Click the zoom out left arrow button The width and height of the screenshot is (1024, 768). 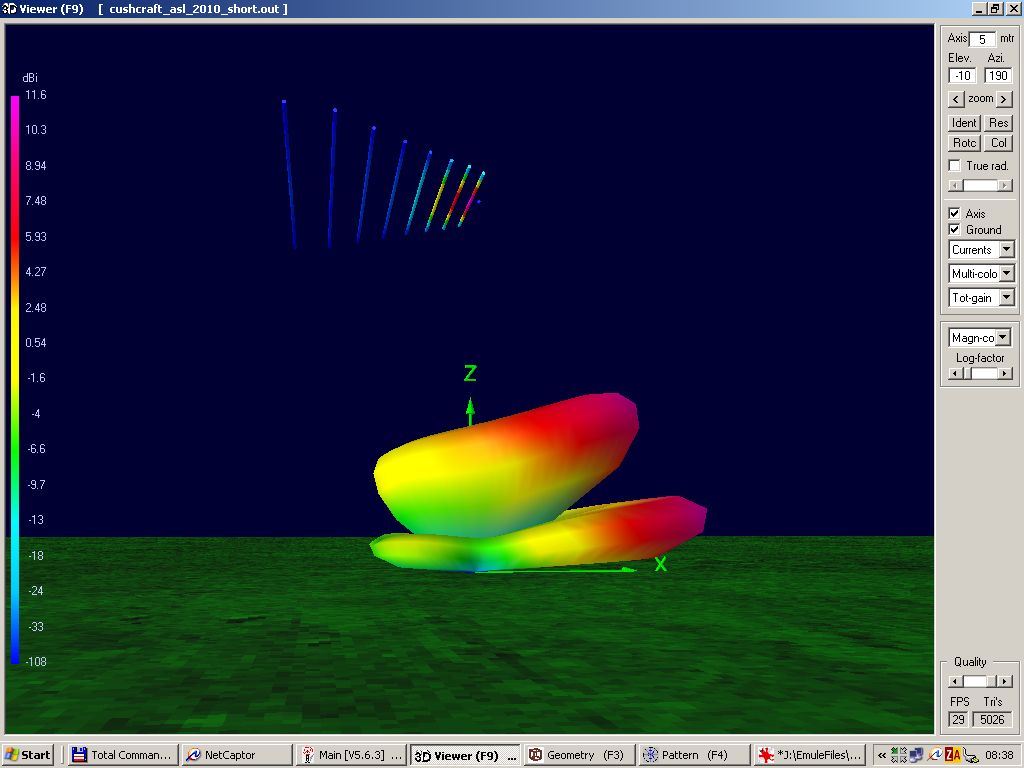pyautogui.click(x=956, y=99)
